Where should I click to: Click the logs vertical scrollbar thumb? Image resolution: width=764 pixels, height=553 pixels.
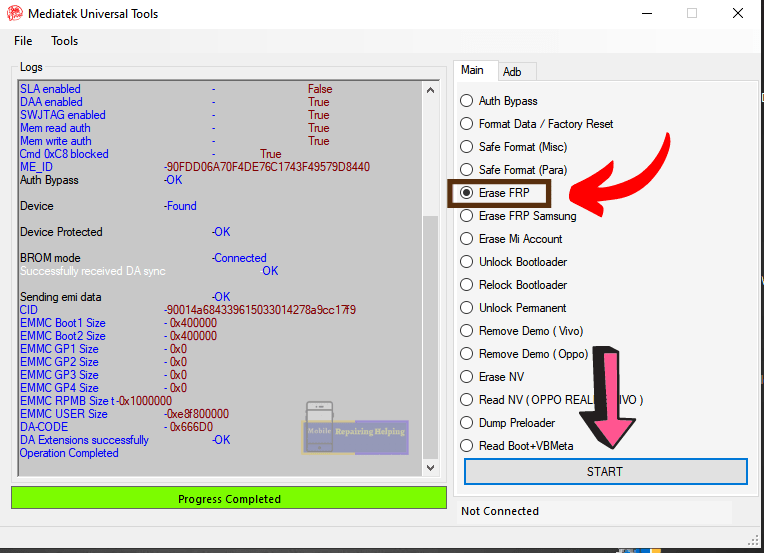(x=430, y=336)
